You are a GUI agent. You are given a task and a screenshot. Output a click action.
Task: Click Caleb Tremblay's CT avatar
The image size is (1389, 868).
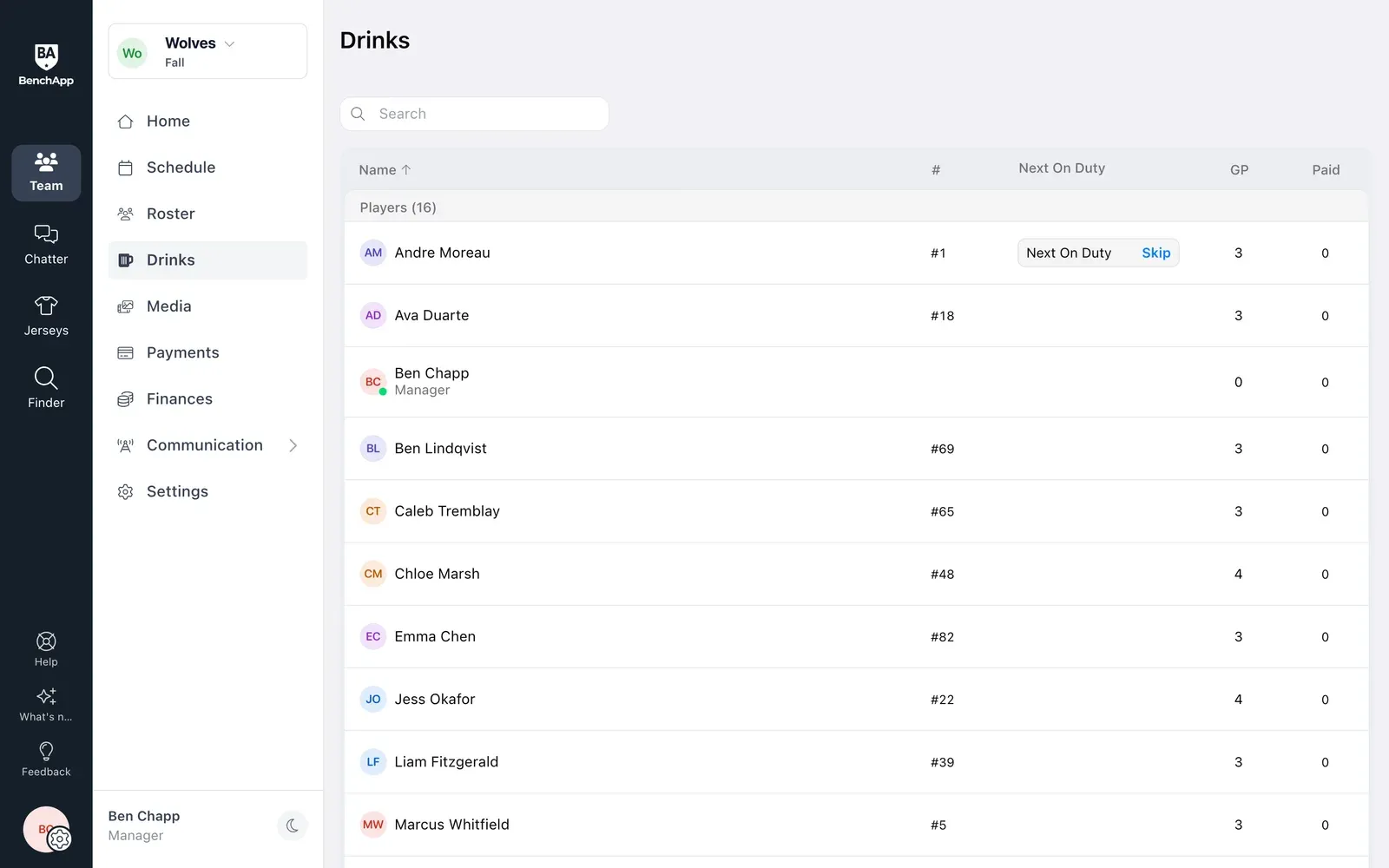(373, 511)
